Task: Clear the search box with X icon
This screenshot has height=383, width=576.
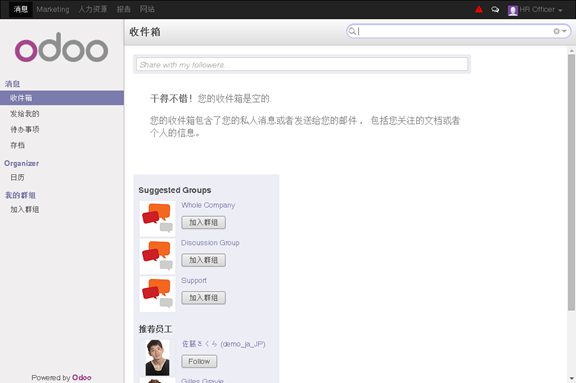Action: click(556, 31)
